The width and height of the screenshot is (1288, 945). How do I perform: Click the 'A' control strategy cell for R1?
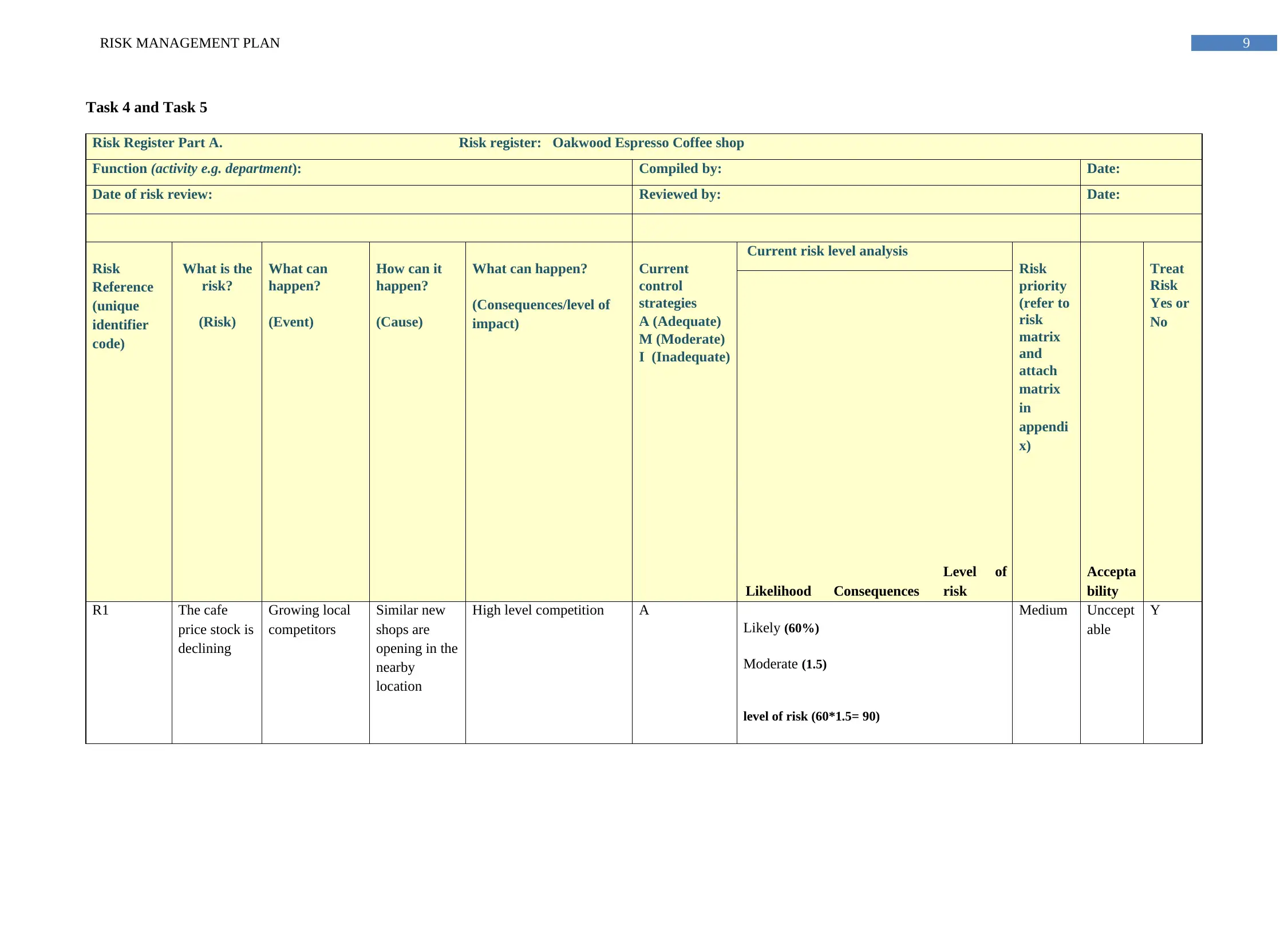pyautogui.click(x=685, y=672)
